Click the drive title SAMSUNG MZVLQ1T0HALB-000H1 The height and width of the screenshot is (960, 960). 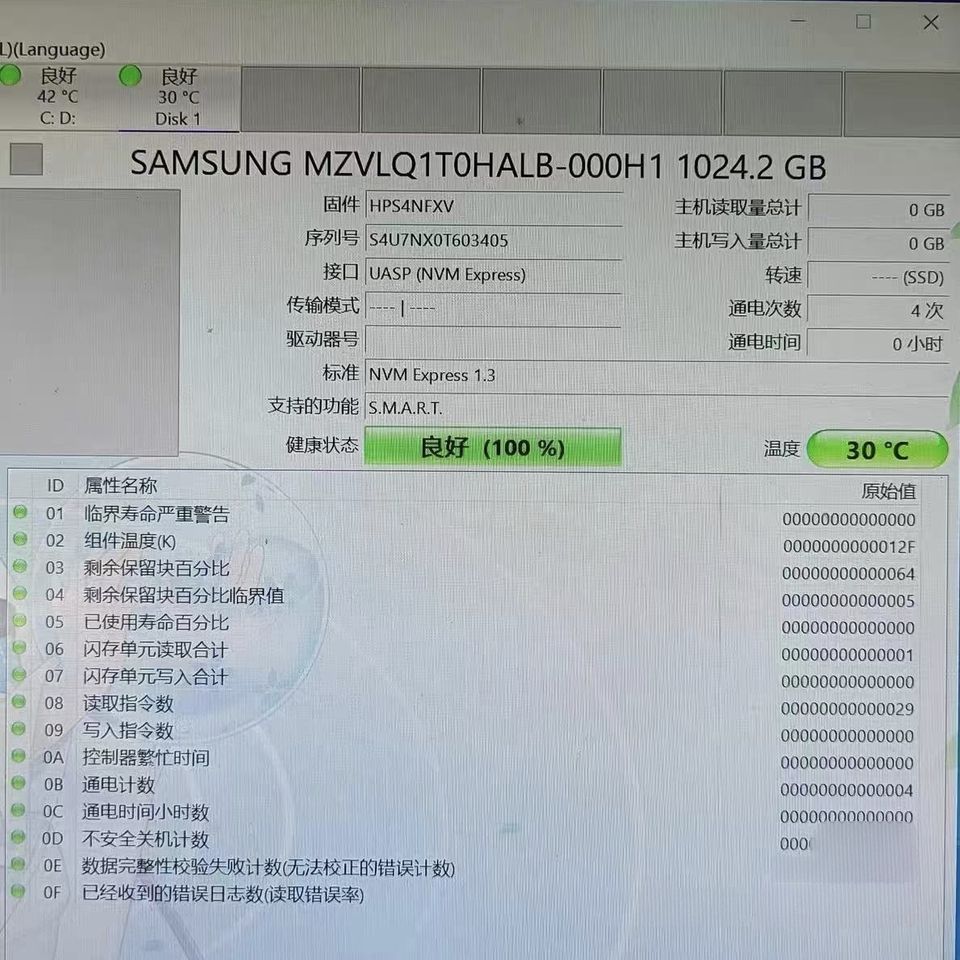pyautogui.click(x=397, y=164)
